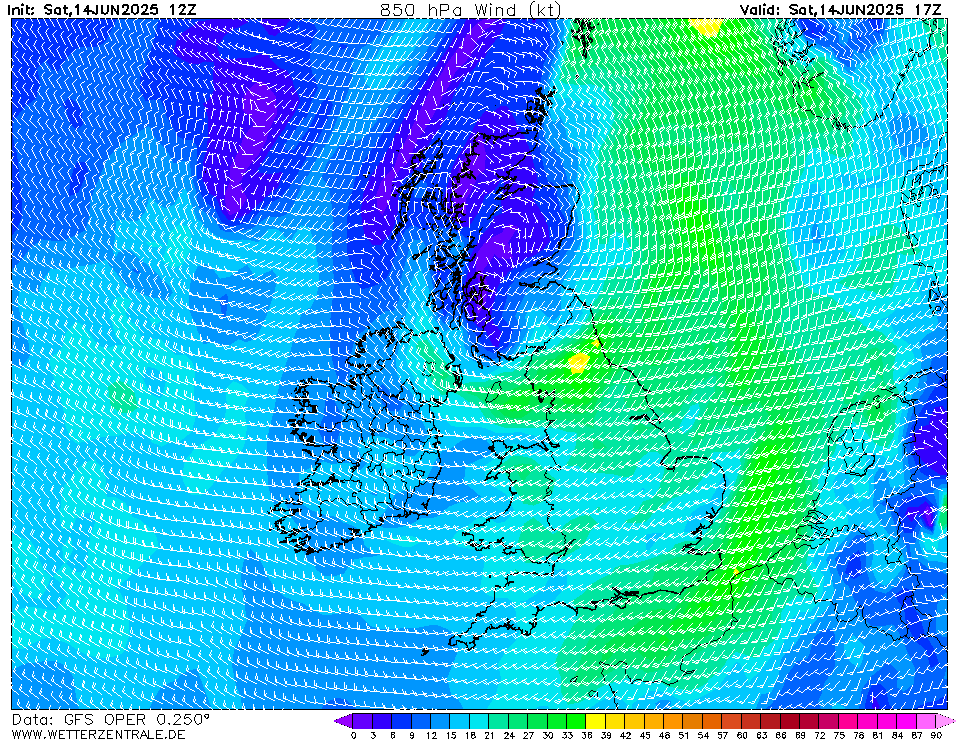Click the yellow wind maximum over northern England
The height and width of the screenshot is (741, 959).
coord(578,363)
